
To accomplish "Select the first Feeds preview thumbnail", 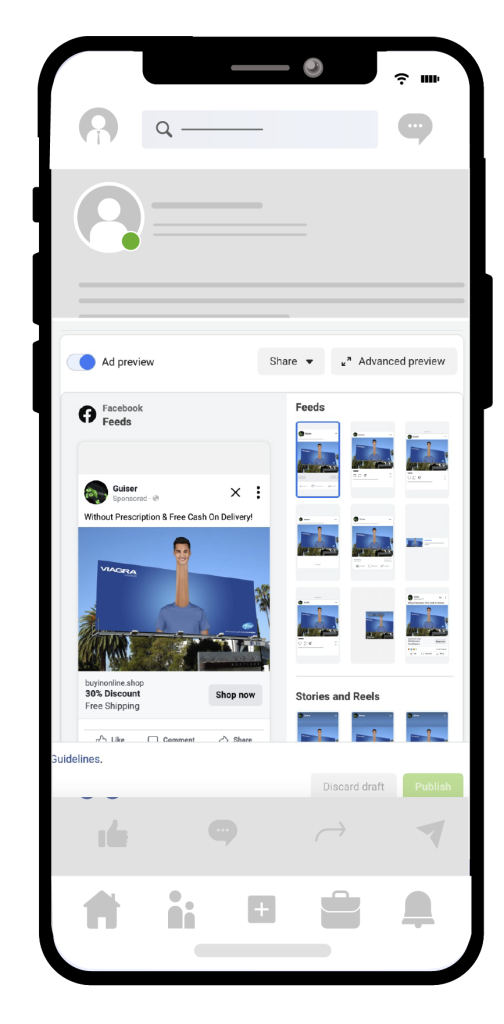I will click(318, 460).
